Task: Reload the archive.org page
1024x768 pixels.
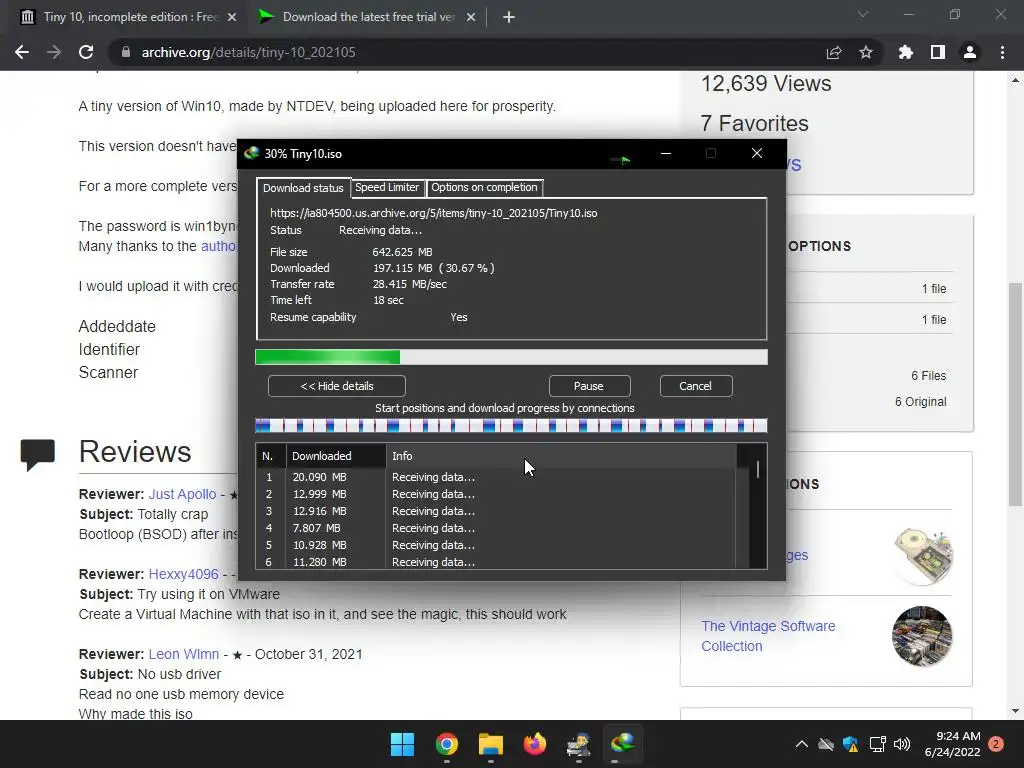Action: (x=86, y=52)
